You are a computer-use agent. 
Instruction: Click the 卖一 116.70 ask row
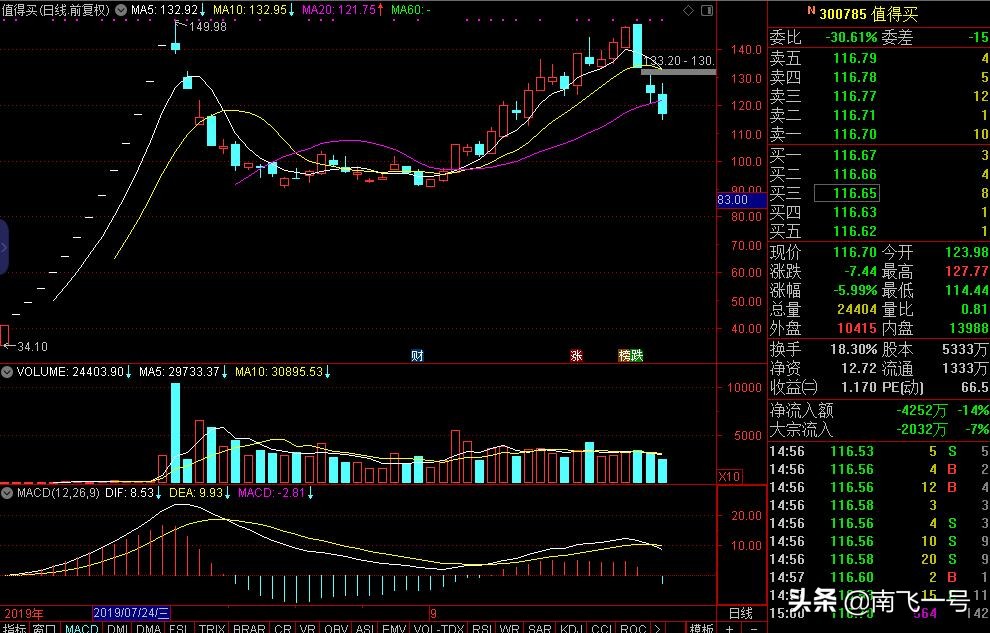click(879, 134)
